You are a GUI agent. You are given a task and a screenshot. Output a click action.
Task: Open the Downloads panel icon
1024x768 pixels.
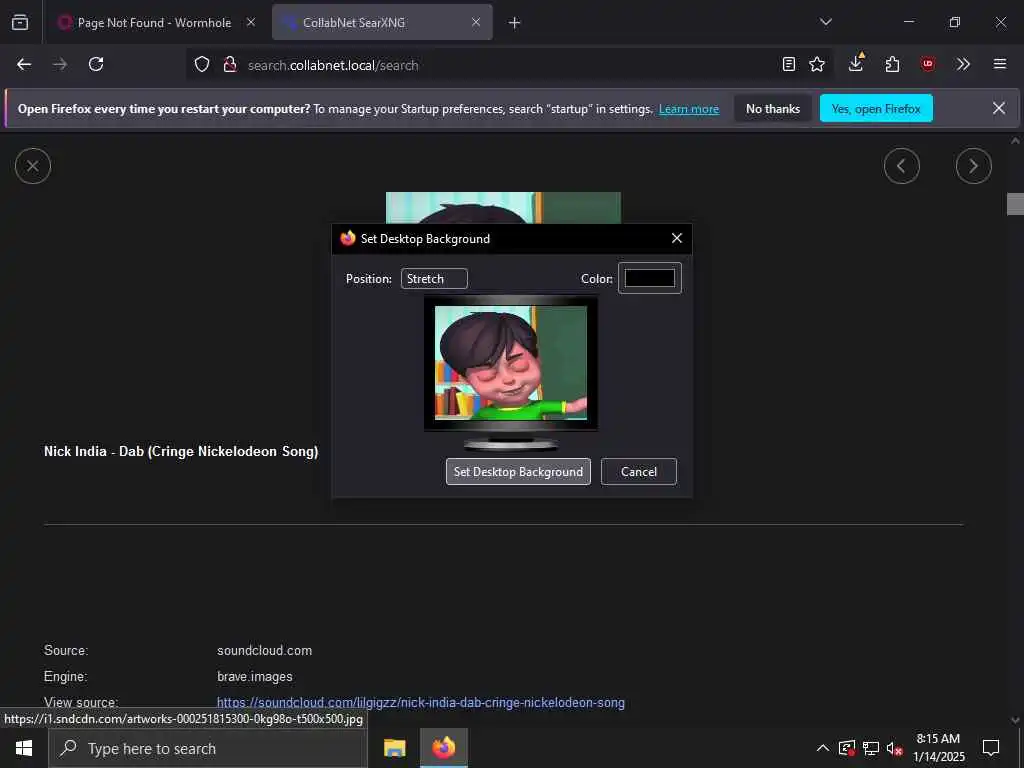856,63
